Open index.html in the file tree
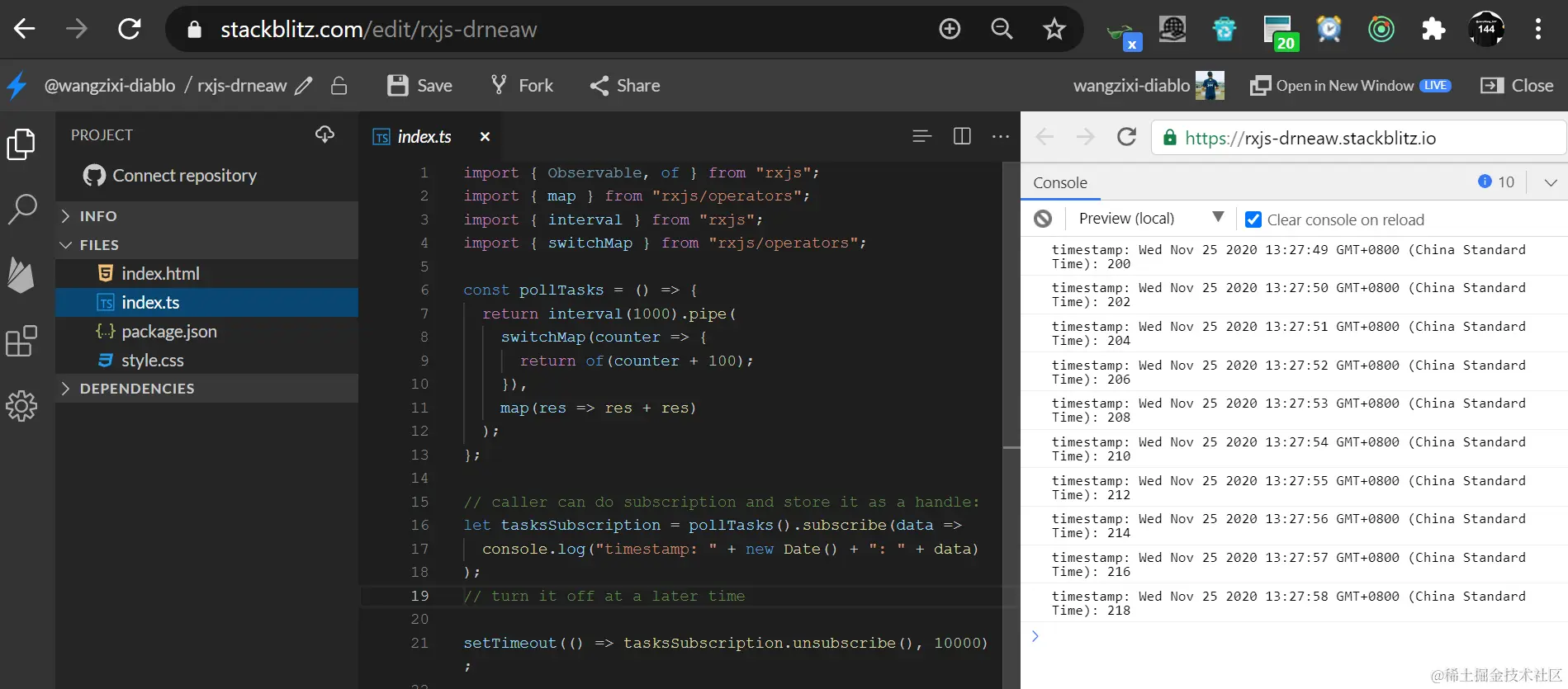The height and width of the screenshot is (689, 1568). (x=206, y=273)
